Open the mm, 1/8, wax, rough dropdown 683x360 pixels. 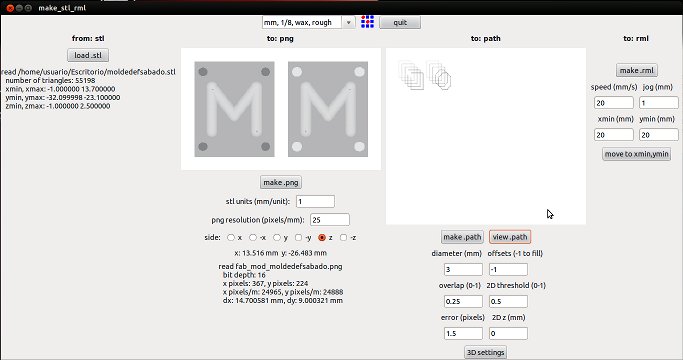[308, 22]
